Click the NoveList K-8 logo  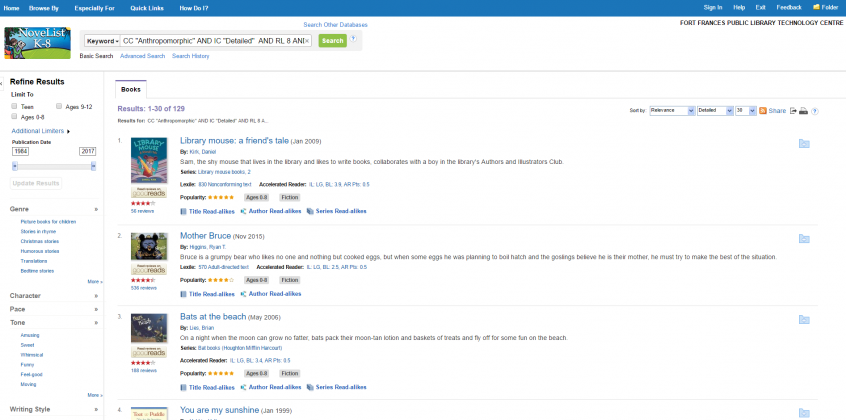37,44
